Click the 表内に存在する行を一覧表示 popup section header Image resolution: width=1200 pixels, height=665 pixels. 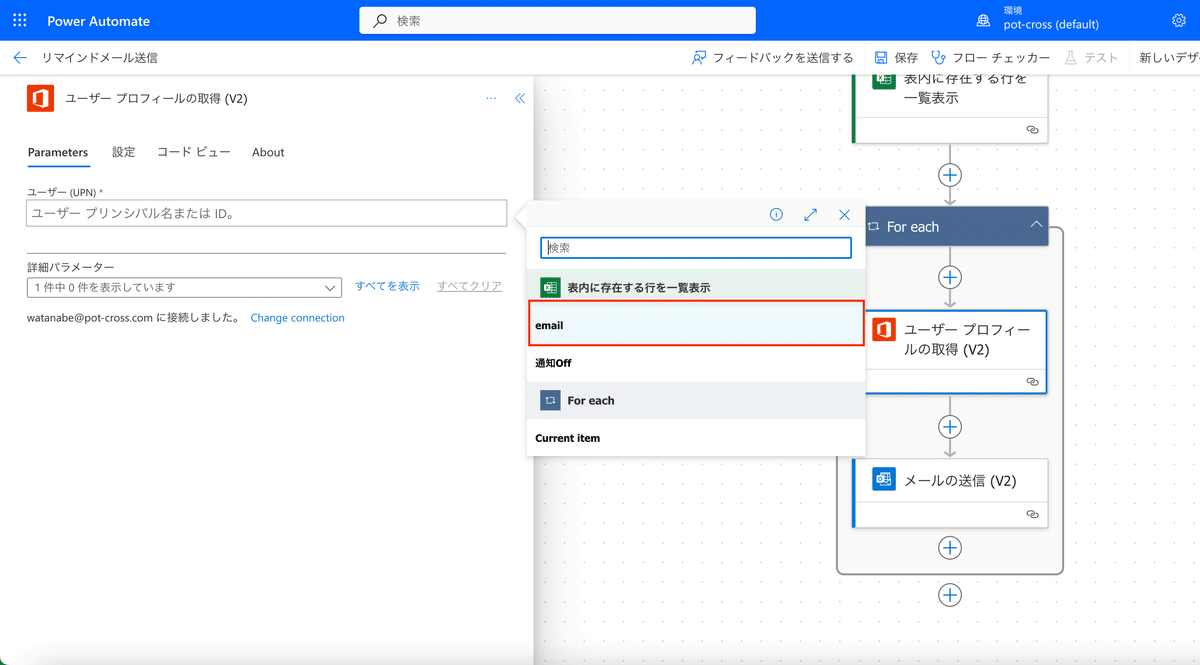click(x=696, y=287)
